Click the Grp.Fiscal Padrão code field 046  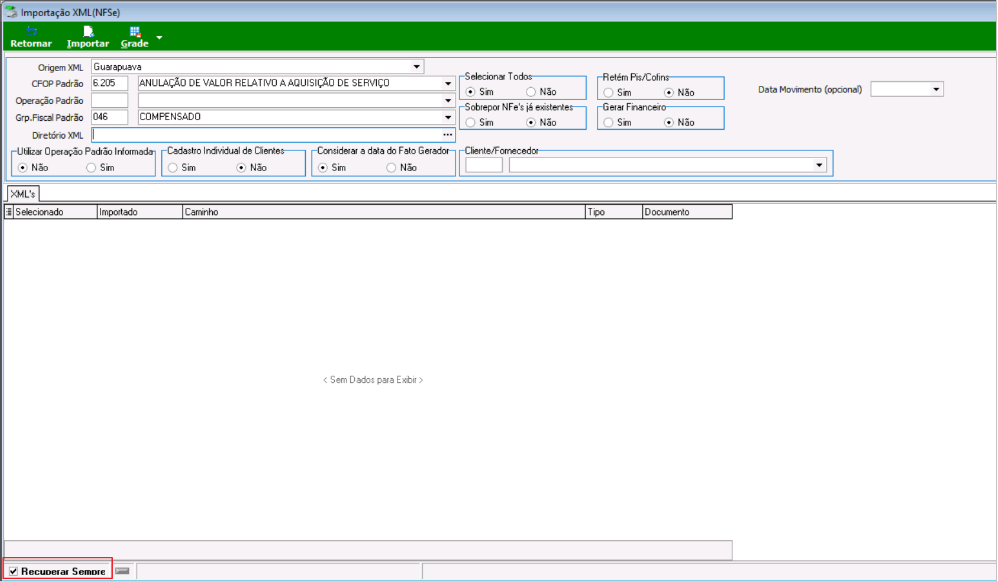tap(109, 117)
